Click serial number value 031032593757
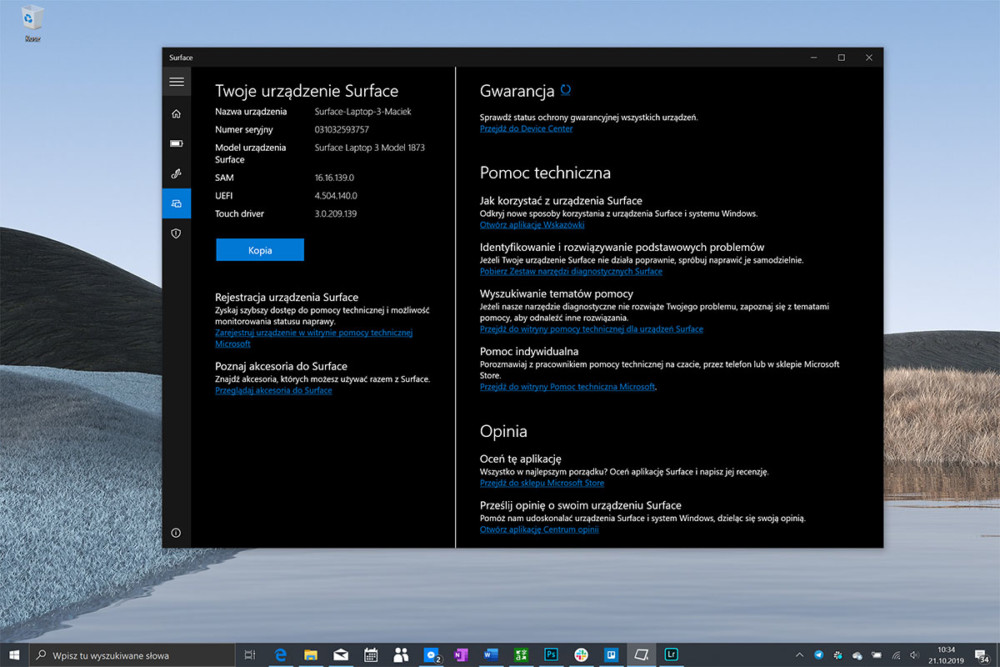1000x667 pixels. (341, 129)
